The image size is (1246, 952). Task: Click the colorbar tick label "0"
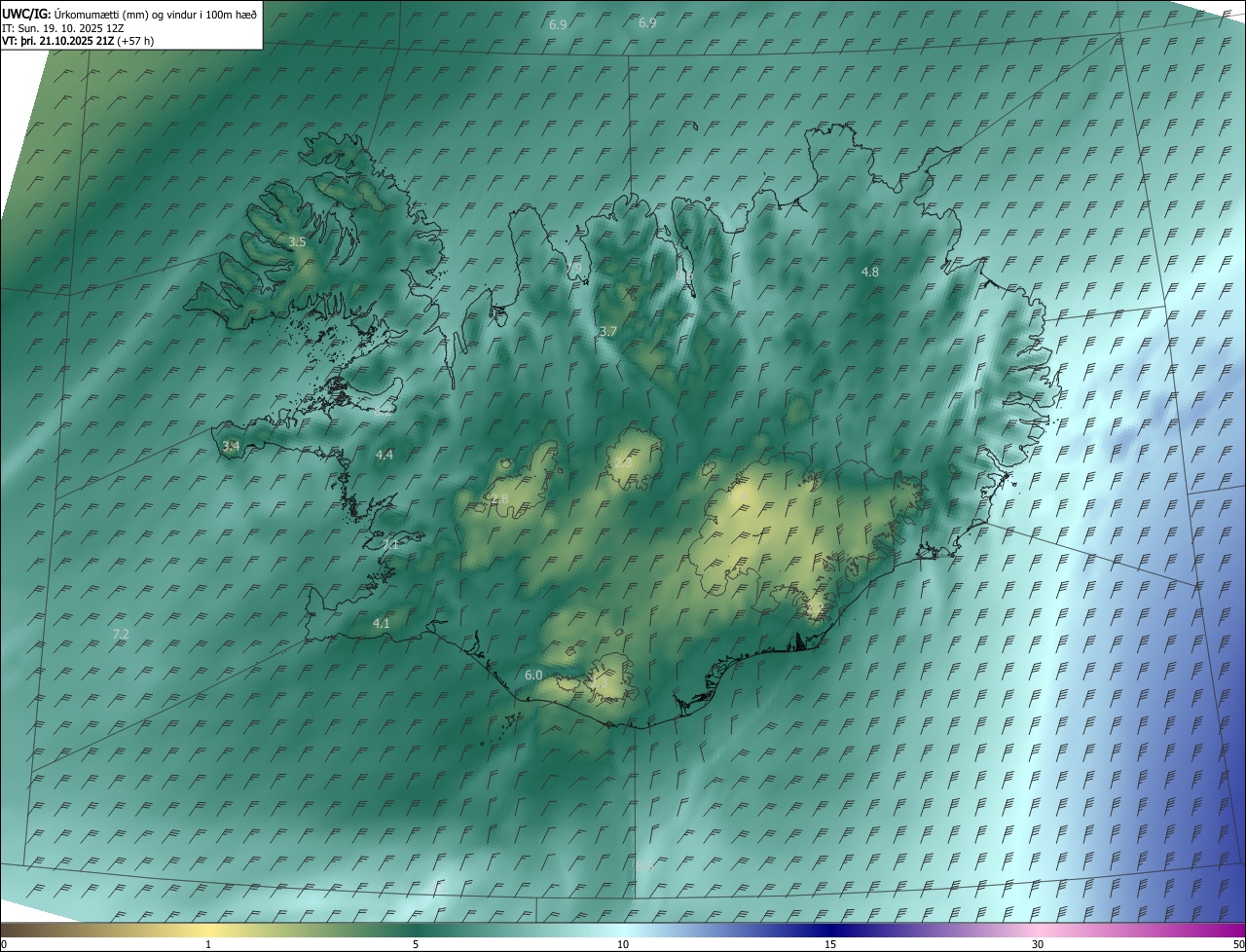click(4, 945)
